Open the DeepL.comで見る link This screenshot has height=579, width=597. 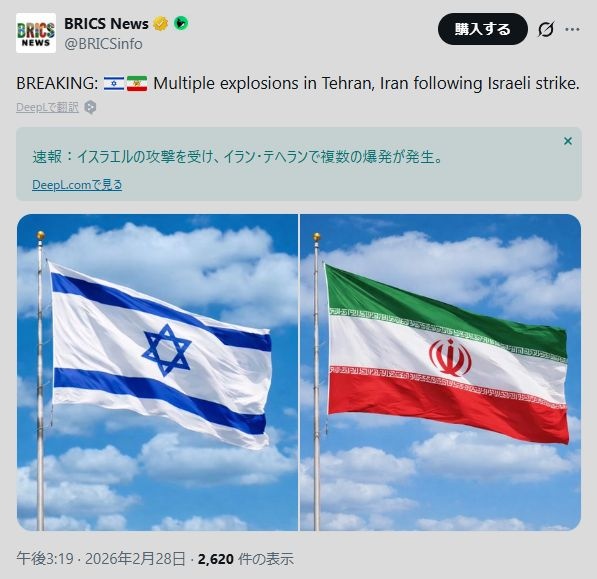coord(77,185)
